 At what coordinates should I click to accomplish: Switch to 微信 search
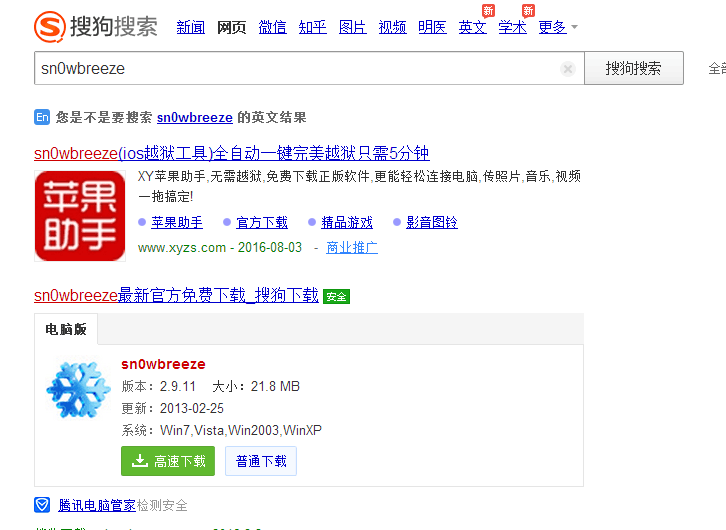click(272, 27)
